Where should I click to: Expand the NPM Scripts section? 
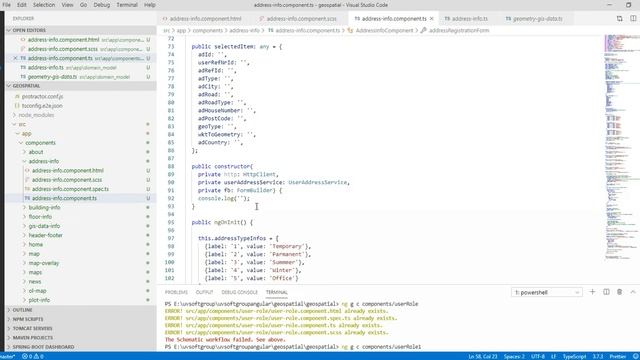click(x=81, y=319)
